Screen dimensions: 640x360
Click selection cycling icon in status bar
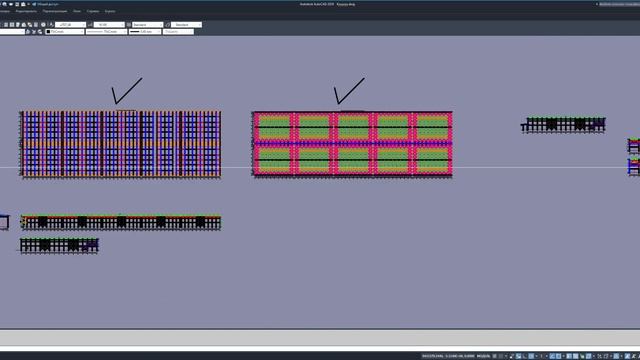point(582,356)
